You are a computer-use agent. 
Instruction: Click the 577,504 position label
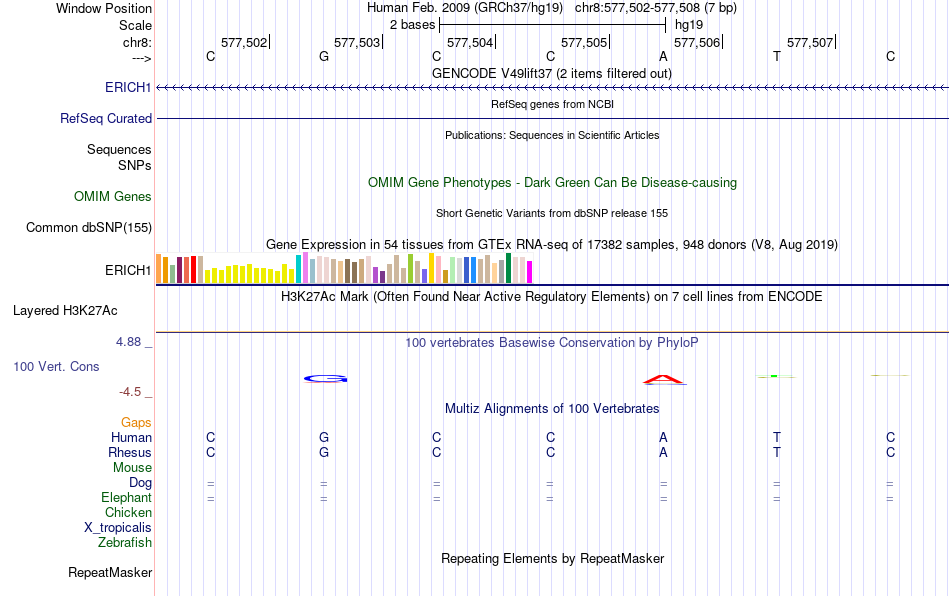click(470, 42)
